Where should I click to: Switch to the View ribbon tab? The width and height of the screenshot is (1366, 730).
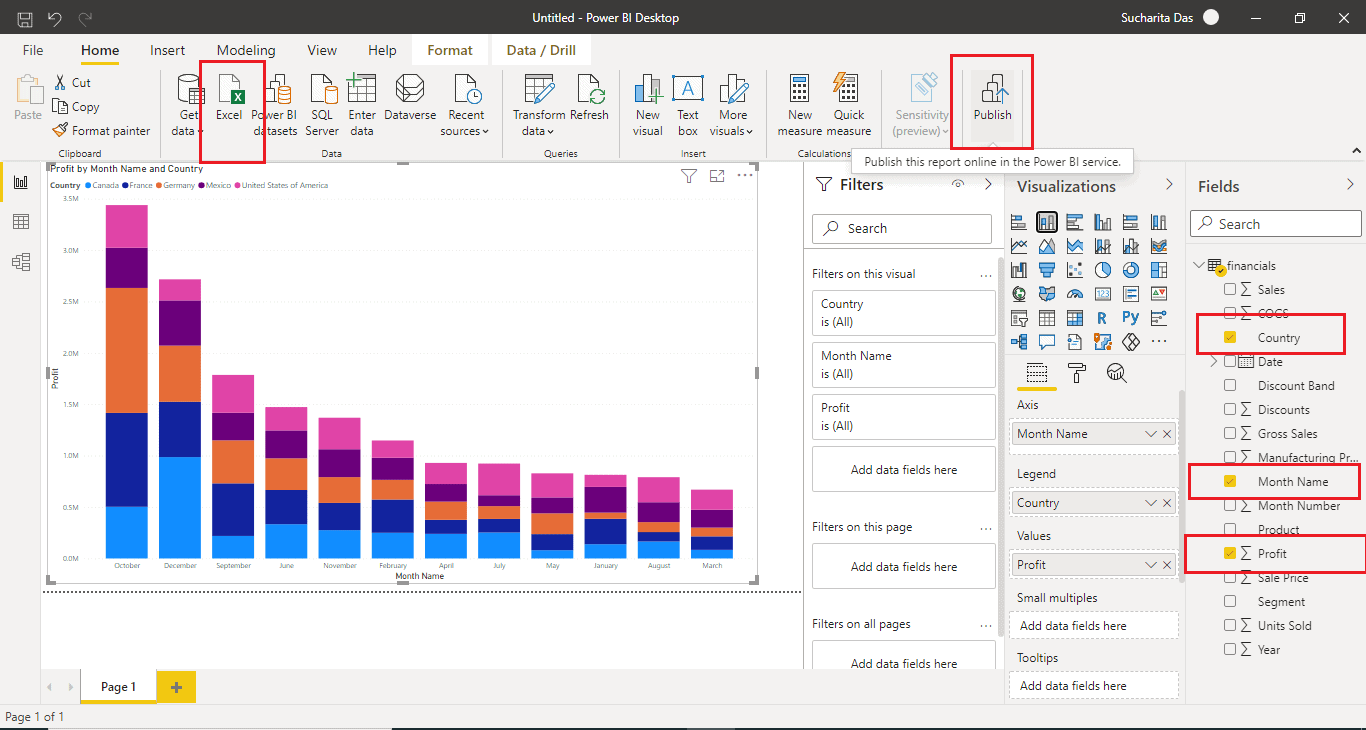pyautogui.click(x=322, y=50)
